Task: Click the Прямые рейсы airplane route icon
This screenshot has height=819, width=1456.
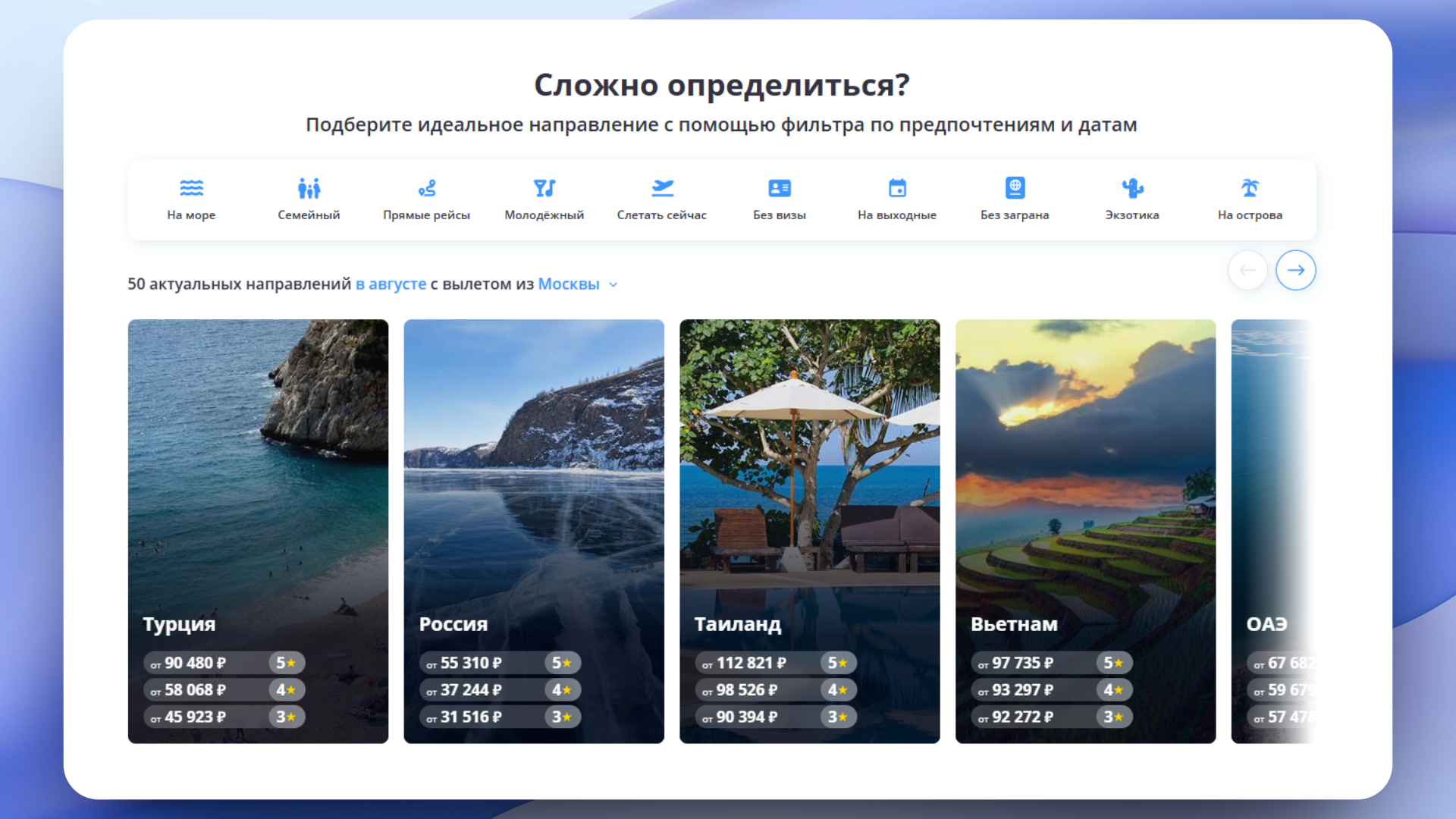Action: [x=426, y=188]
